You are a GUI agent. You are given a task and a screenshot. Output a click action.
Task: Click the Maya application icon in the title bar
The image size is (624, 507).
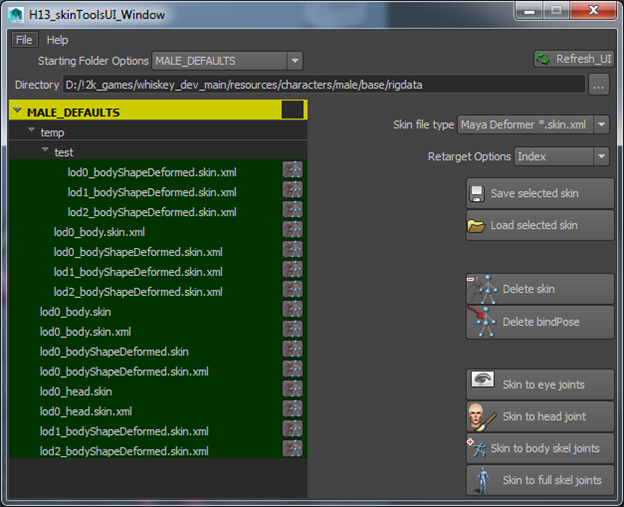[16, 15]
